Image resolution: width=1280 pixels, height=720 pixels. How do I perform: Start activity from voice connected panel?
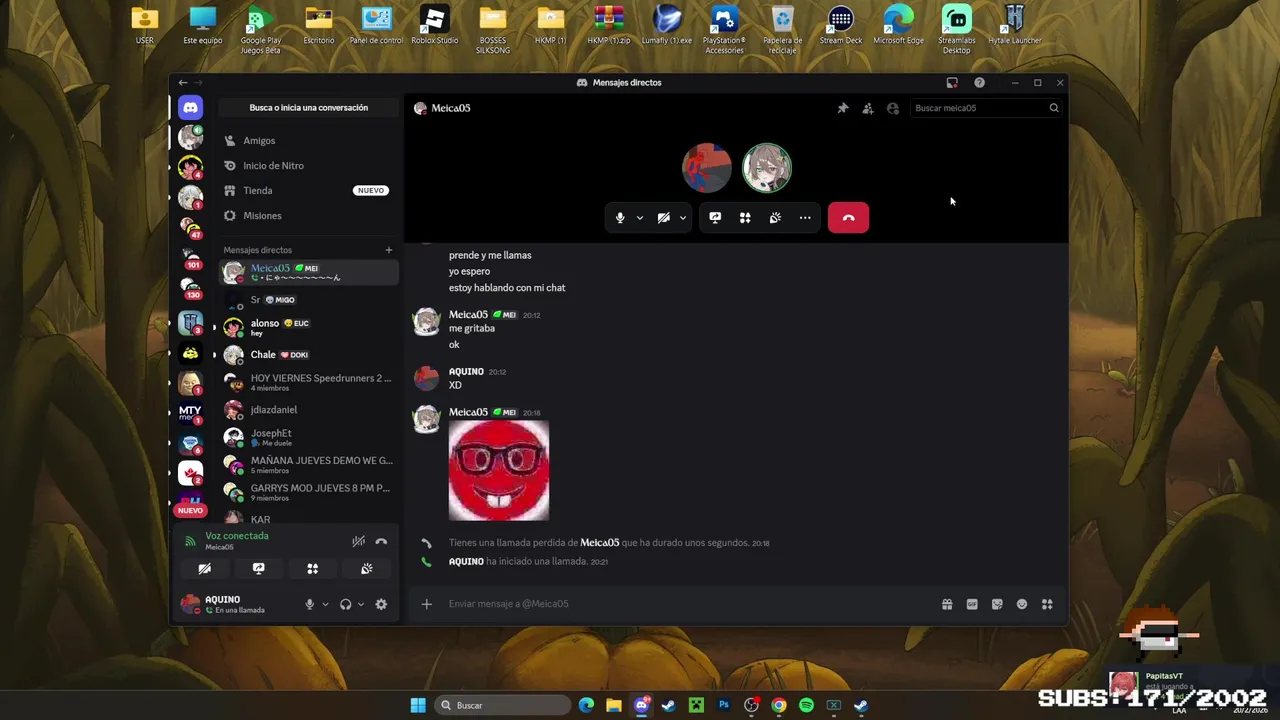click(312, 569)
